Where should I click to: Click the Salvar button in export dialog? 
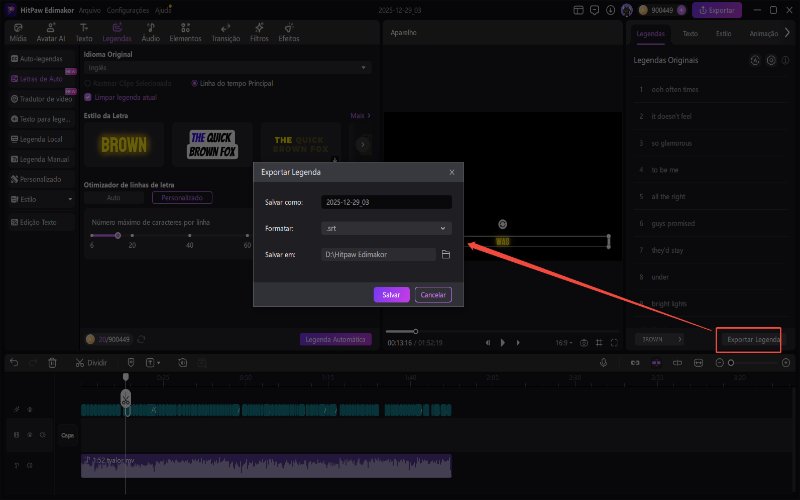point(391,295)
